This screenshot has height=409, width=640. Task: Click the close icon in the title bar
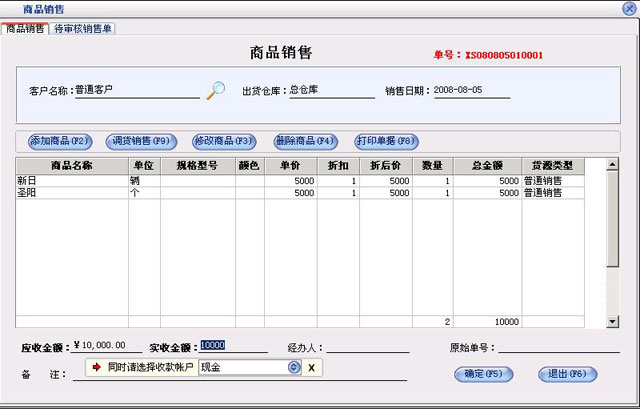coord(625,8)
